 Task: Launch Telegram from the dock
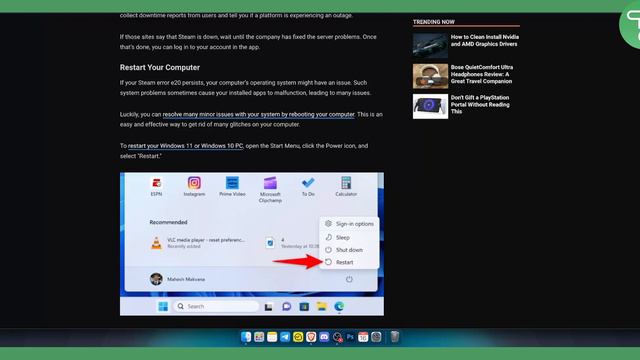pos(285,337)
